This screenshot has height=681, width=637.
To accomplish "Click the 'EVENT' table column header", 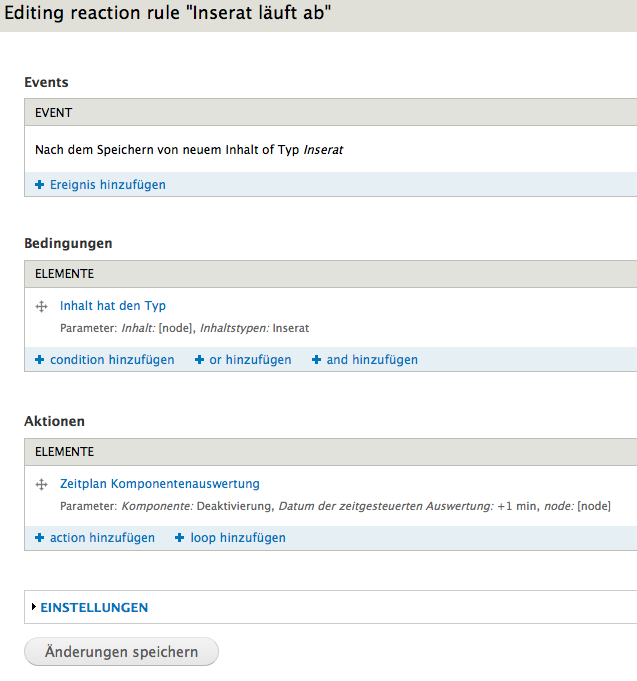I will click(53, 113).
